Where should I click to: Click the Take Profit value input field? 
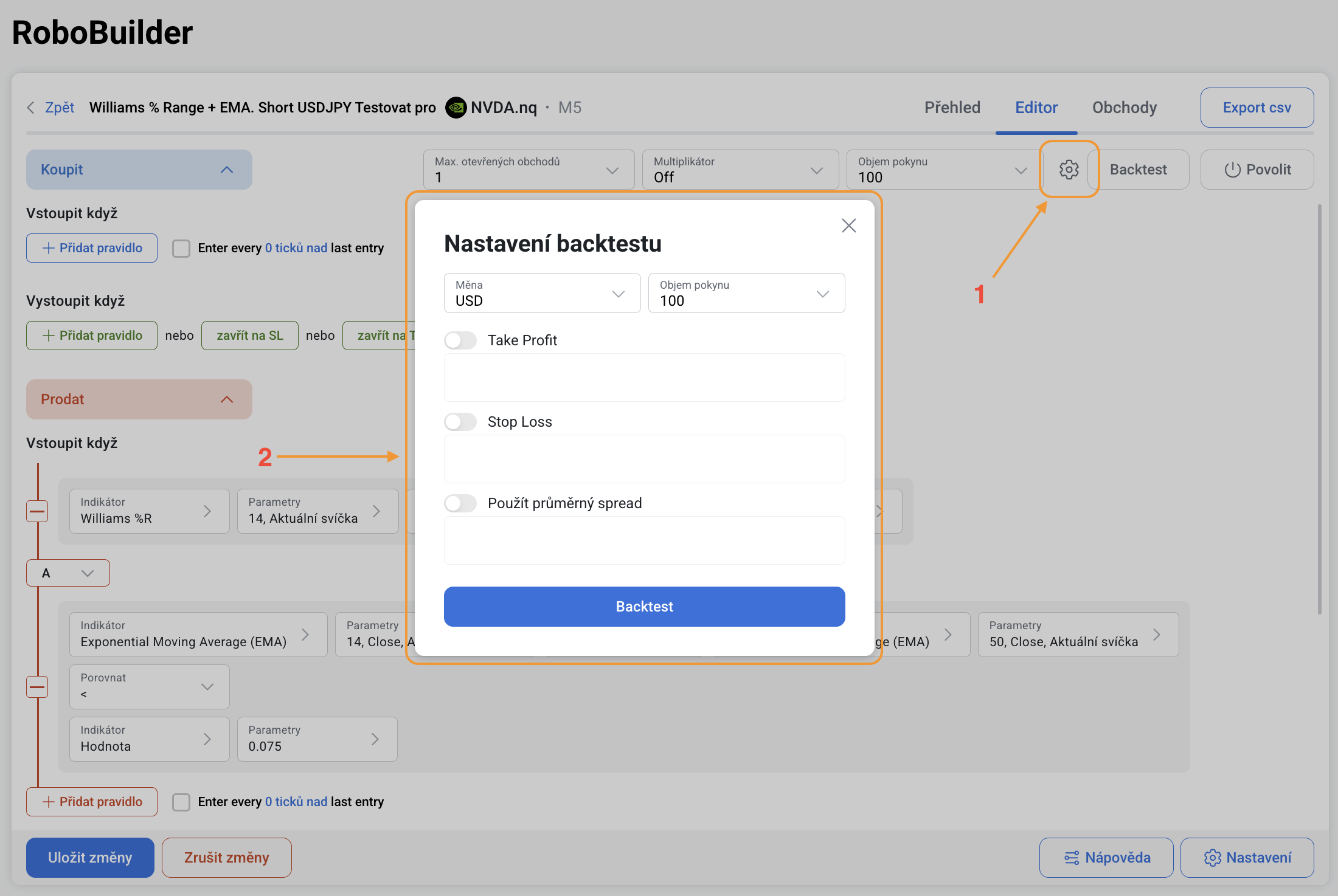644,377
